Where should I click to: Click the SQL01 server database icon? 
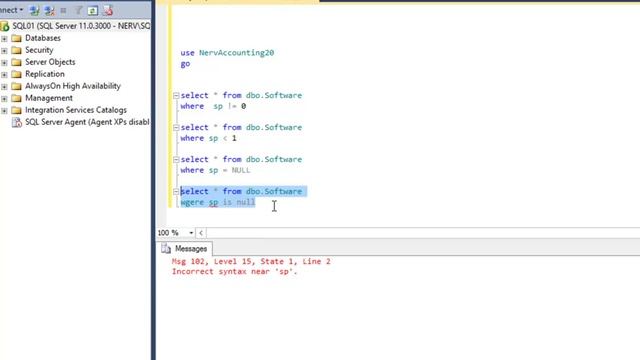5,26
